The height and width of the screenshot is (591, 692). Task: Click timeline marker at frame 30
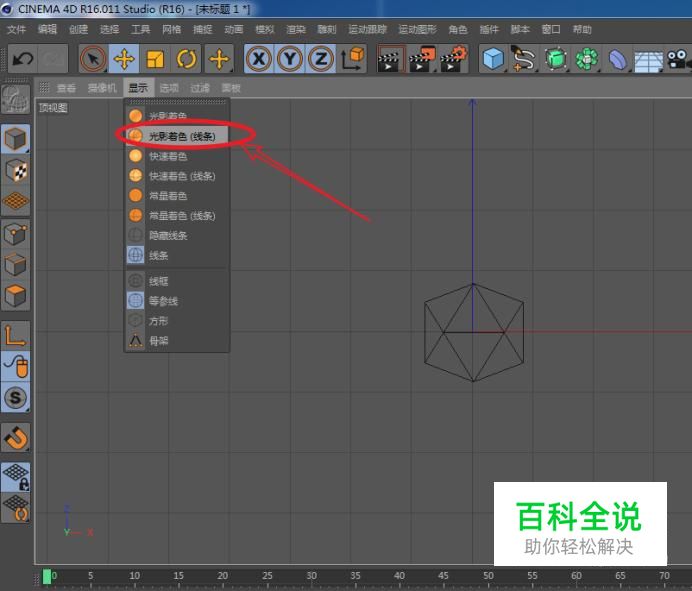click(312, 576)
